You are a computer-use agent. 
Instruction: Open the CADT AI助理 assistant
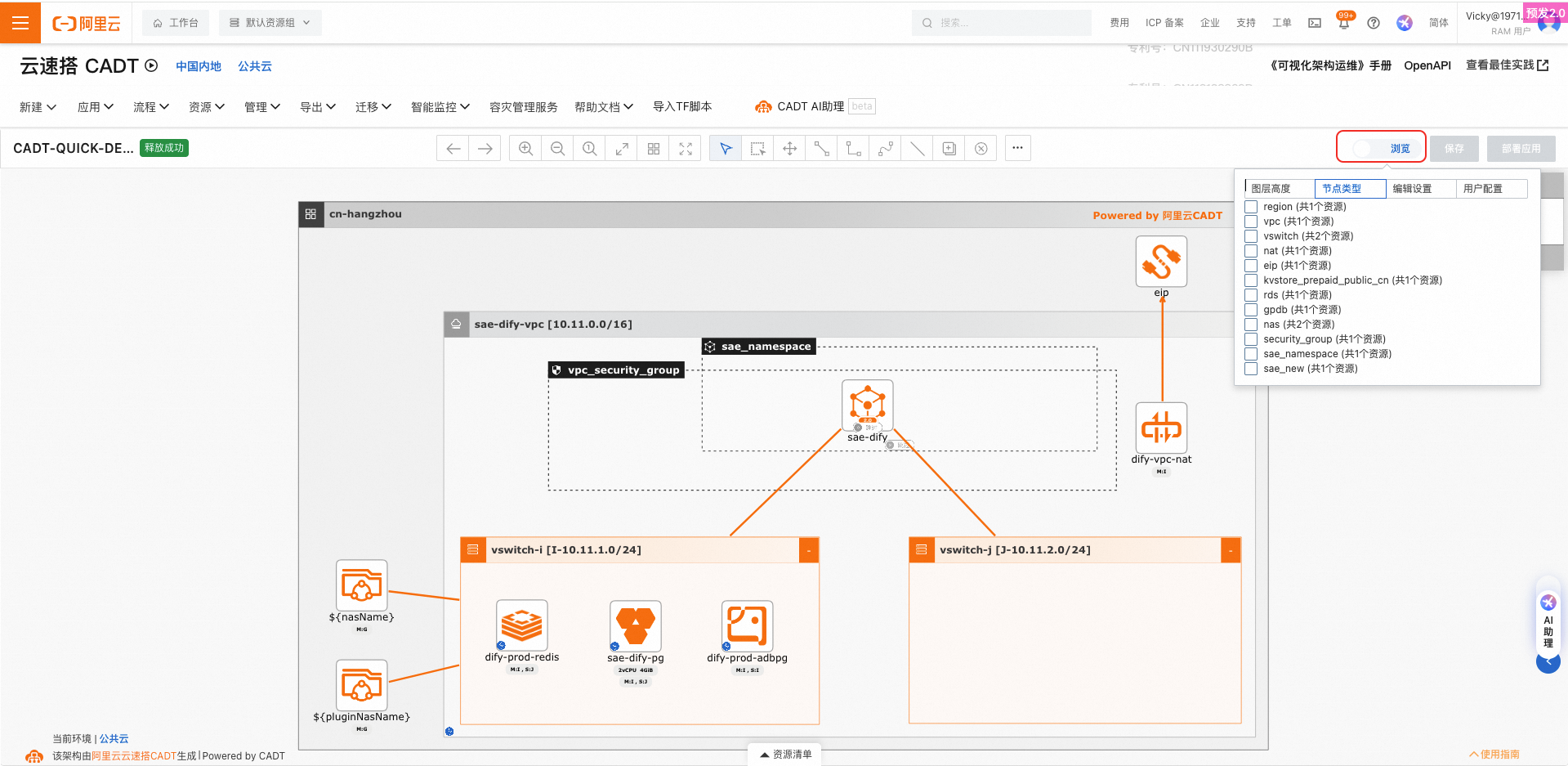point(799,106)
